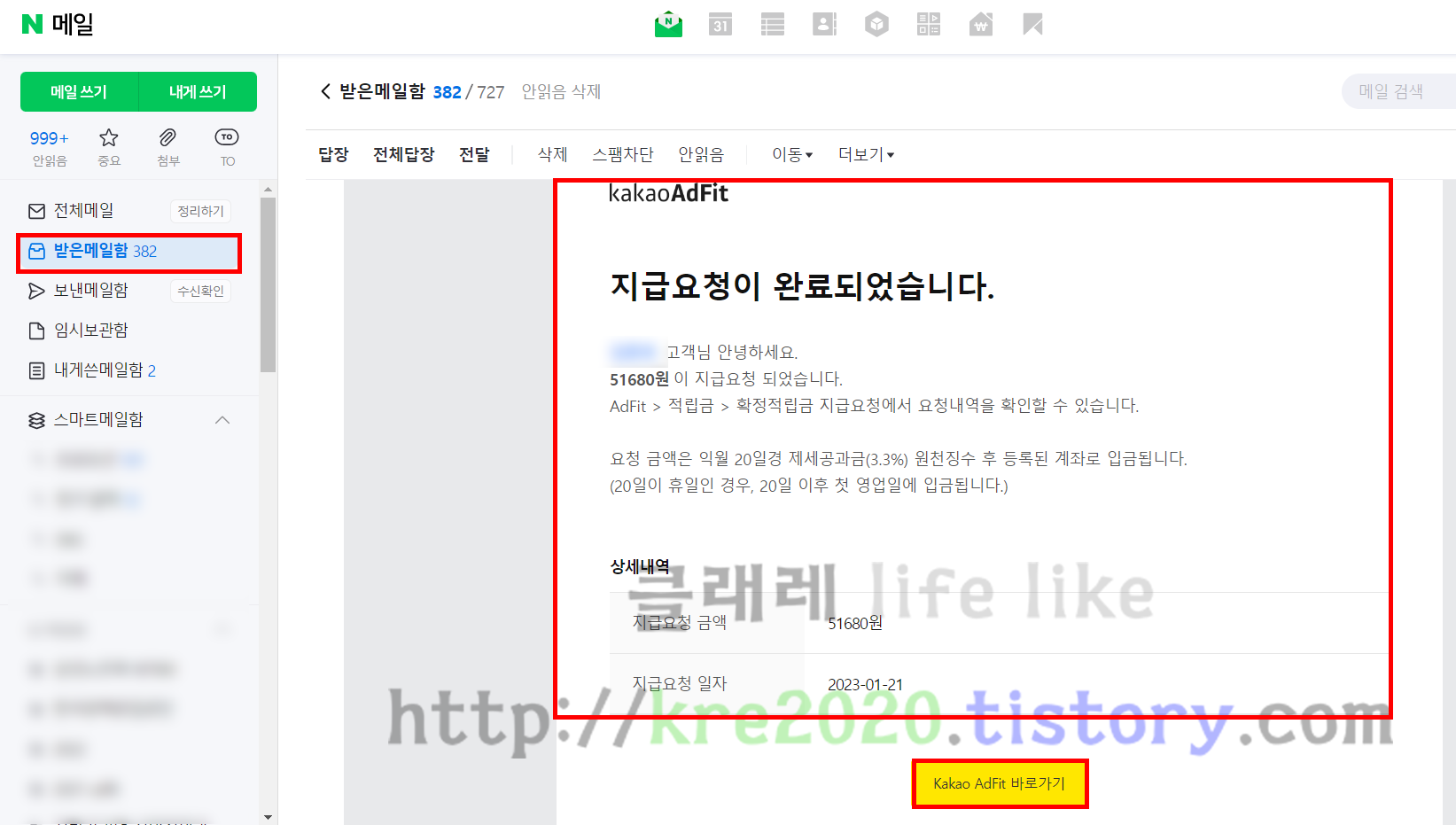Click the 51680원 amount in details table
This screenshot has width=1456, height=825.
tap(855, 623)
